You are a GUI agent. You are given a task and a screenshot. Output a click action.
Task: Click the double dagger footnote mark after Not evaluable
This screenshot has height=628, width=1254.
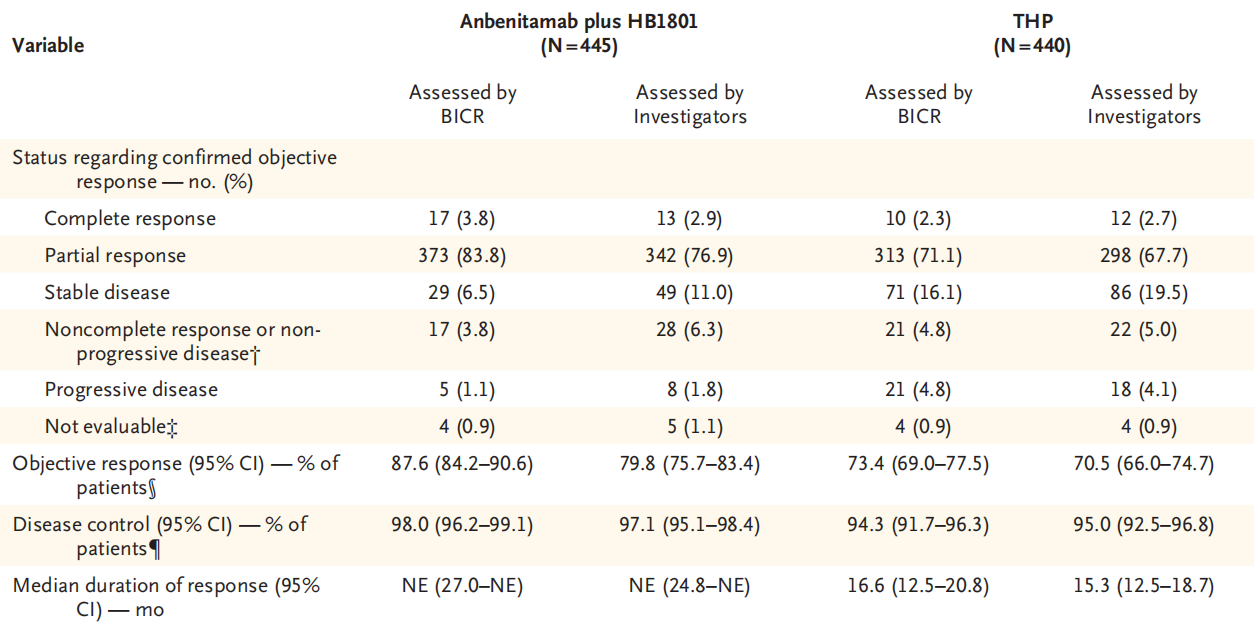173,427
